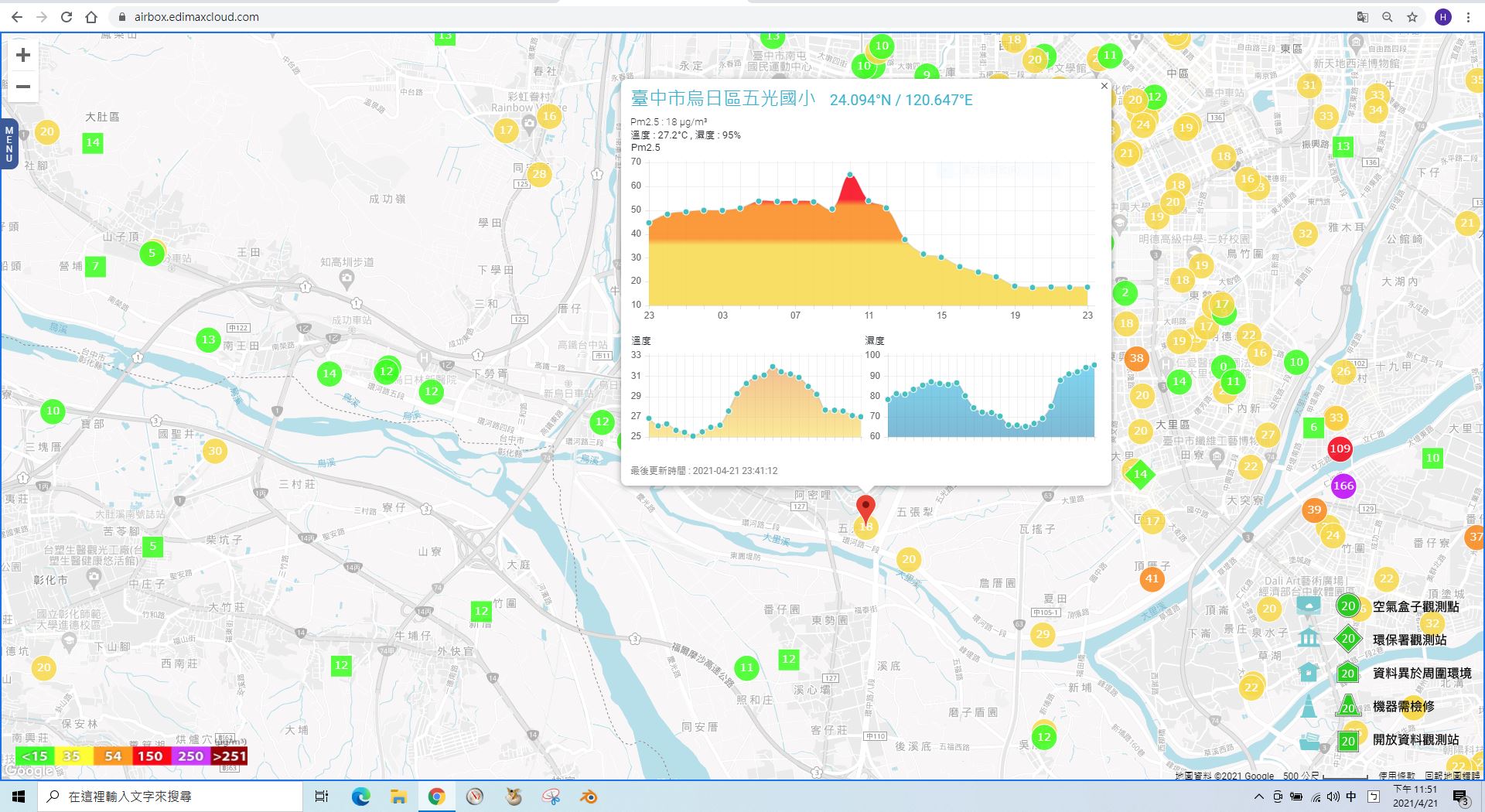Click the red location pin marker

(x=865, y=508)
